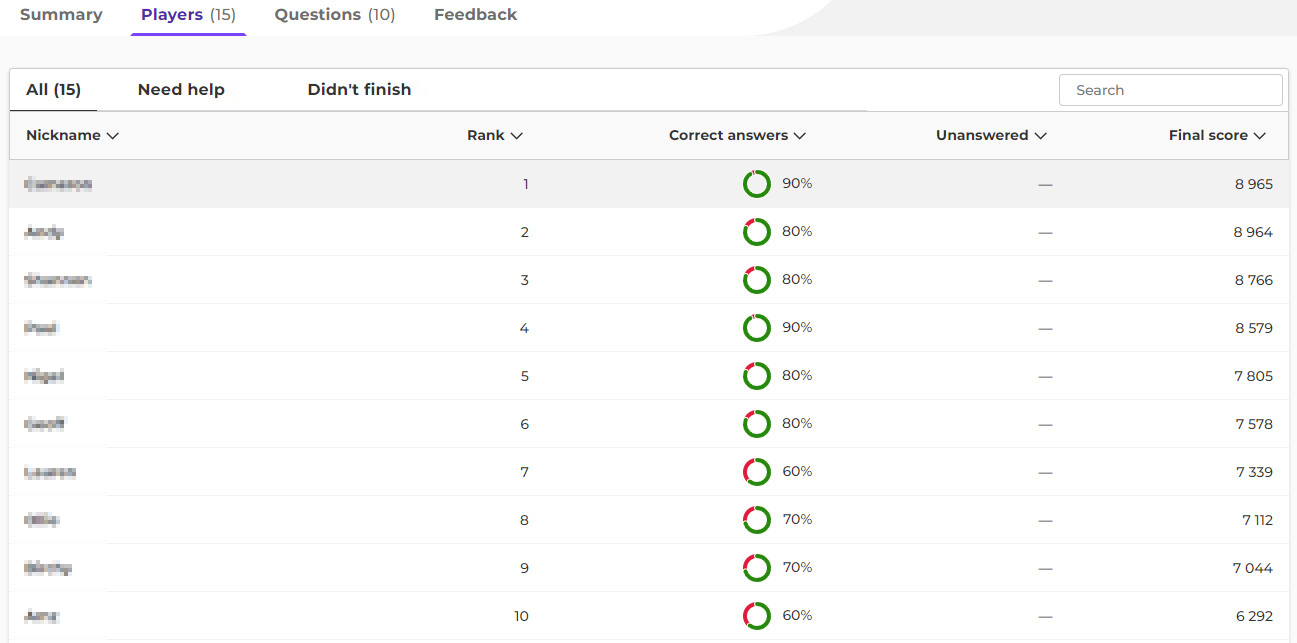Image resolution: width=1297 pixels, height=643 pixels.
Task: Click the Search players input field
Action: [1170, 90]
